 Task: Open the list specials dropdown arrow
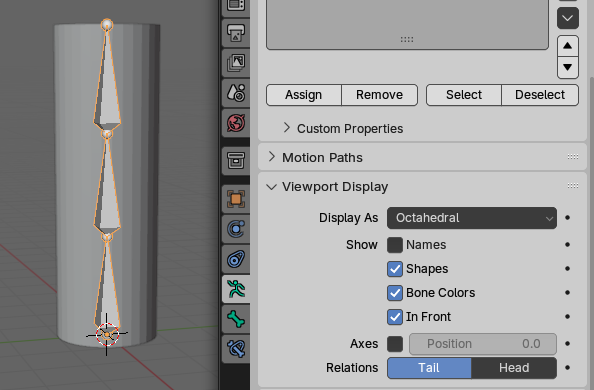(567, 18)
